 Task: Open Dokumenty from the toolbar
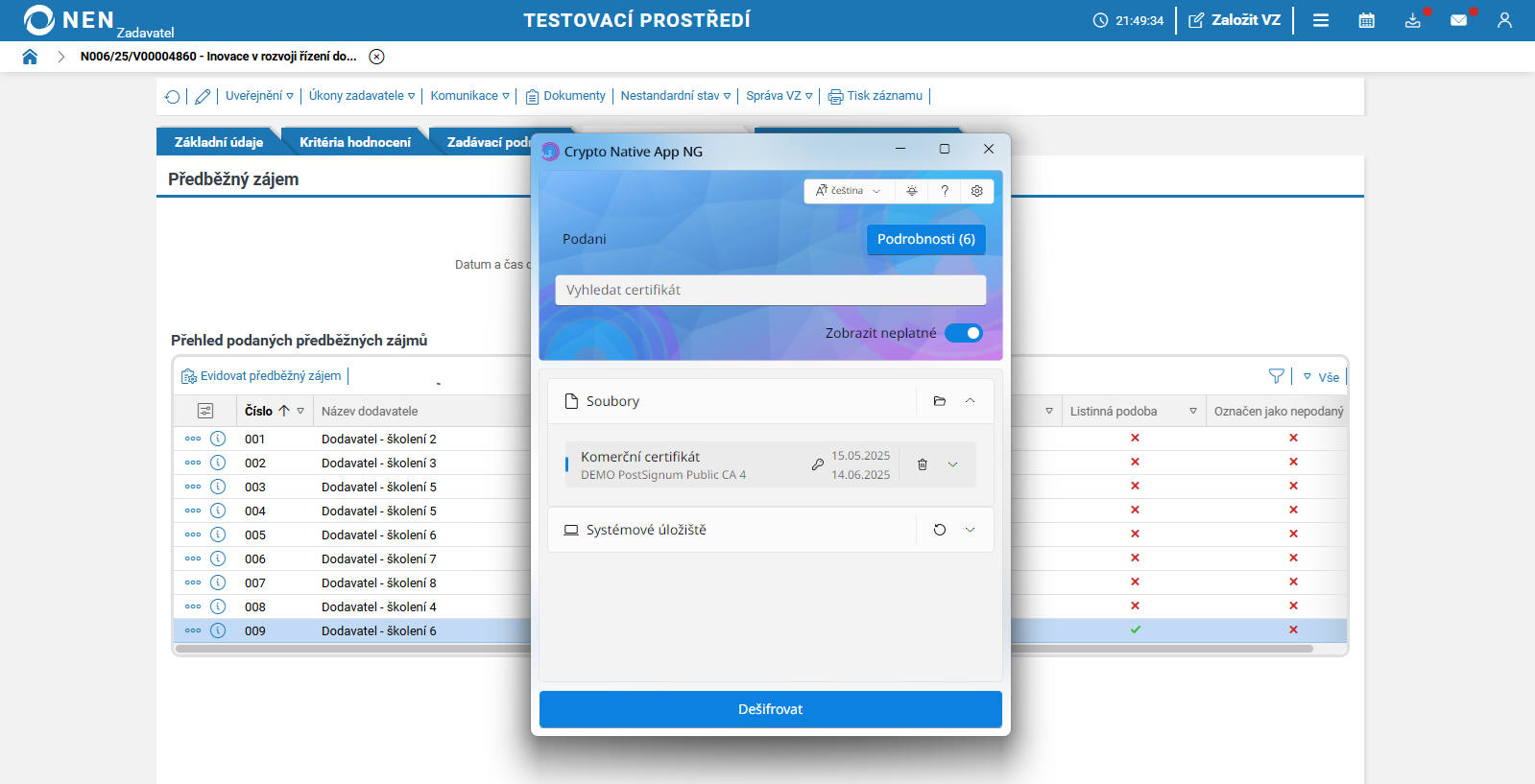point(565,96)
